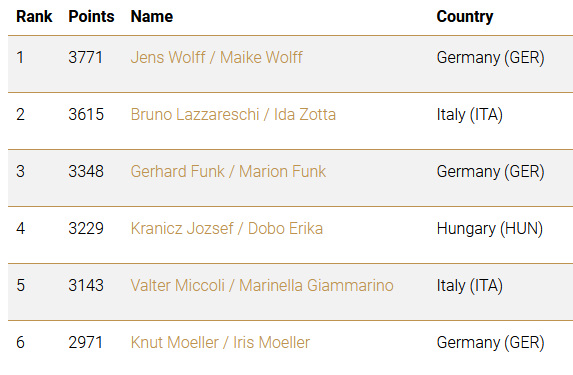
Task: Select the 3771 points cell
Action: 86,57
